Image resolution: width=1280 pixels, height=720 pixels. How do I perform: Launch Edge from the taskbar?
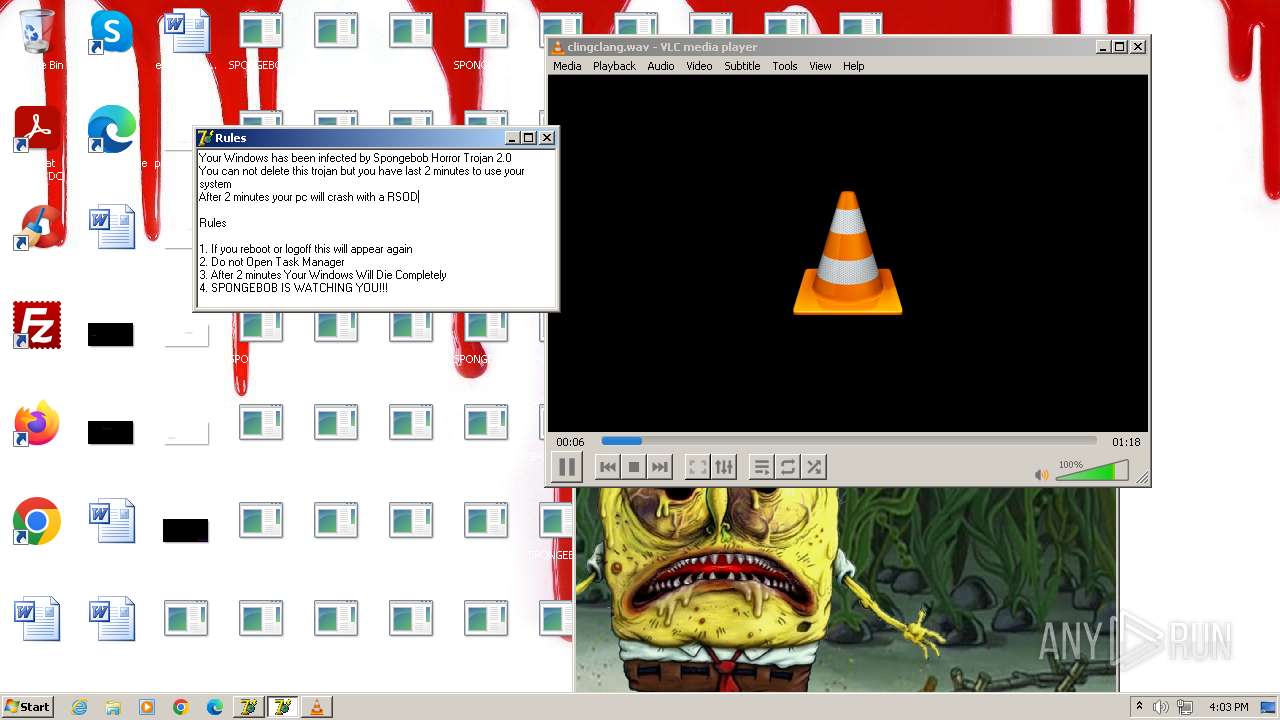(x=214, y=707)
